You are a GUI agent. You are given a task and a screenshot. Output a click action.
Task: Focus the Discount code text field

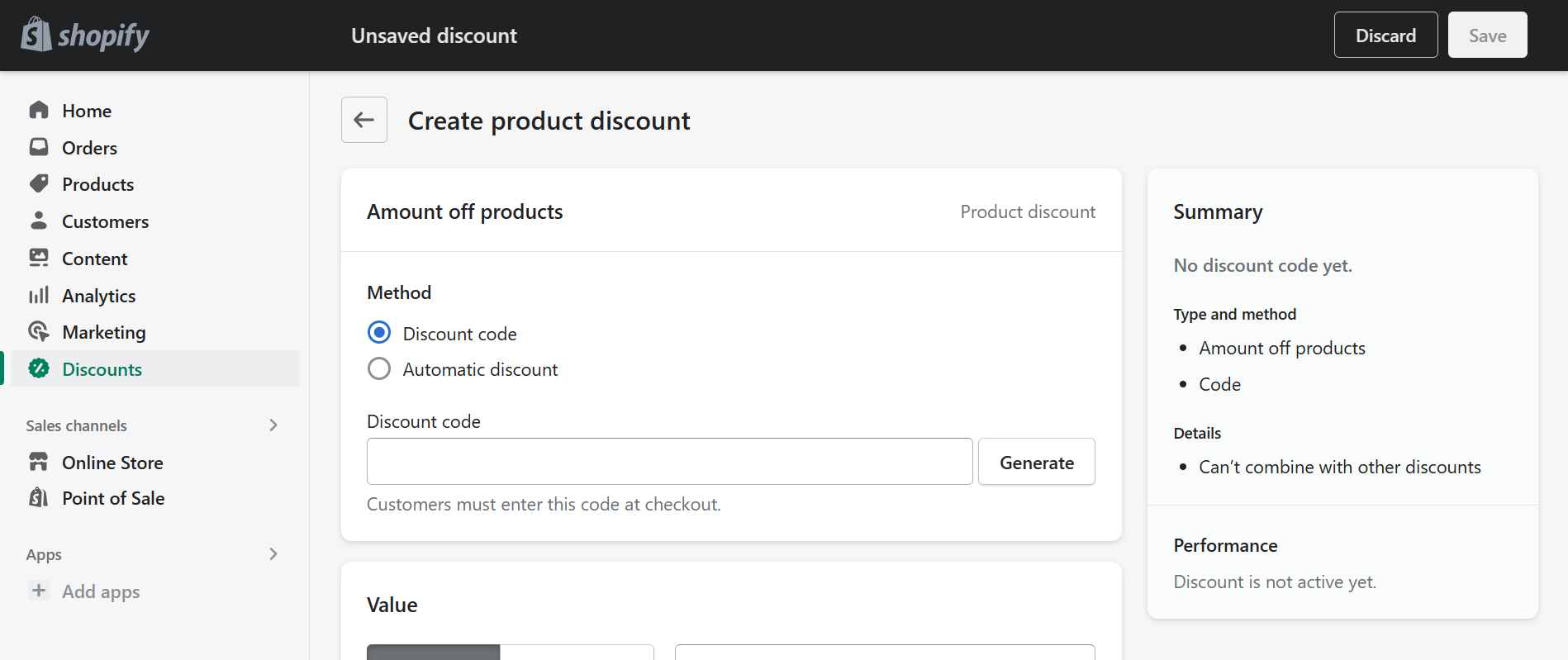[x=670, y=462]
